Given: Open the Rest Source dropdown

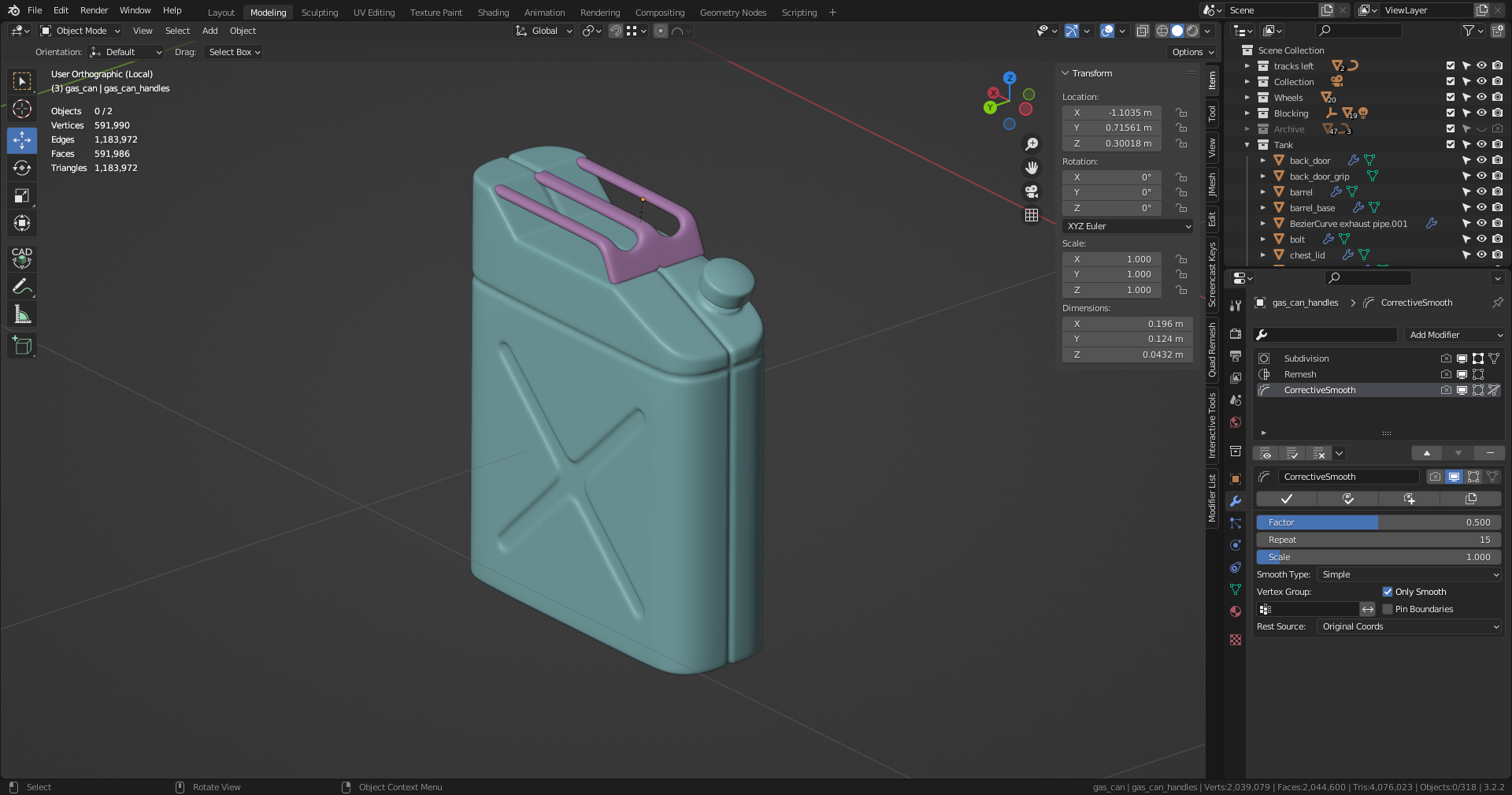Looking at the screenshot, I should 1410,626.
